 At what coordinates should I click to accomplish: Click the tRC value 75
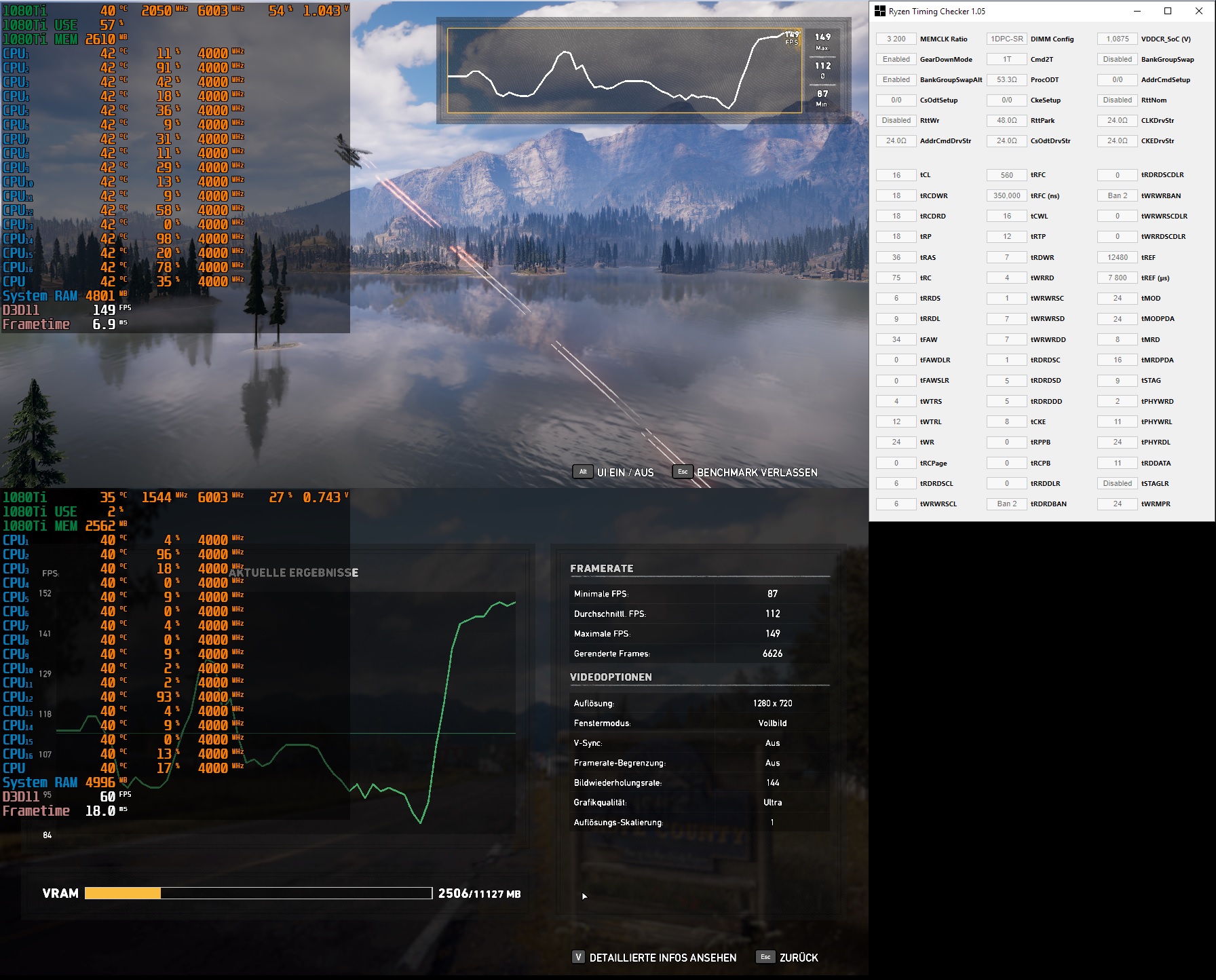click(x=896, y=278)
